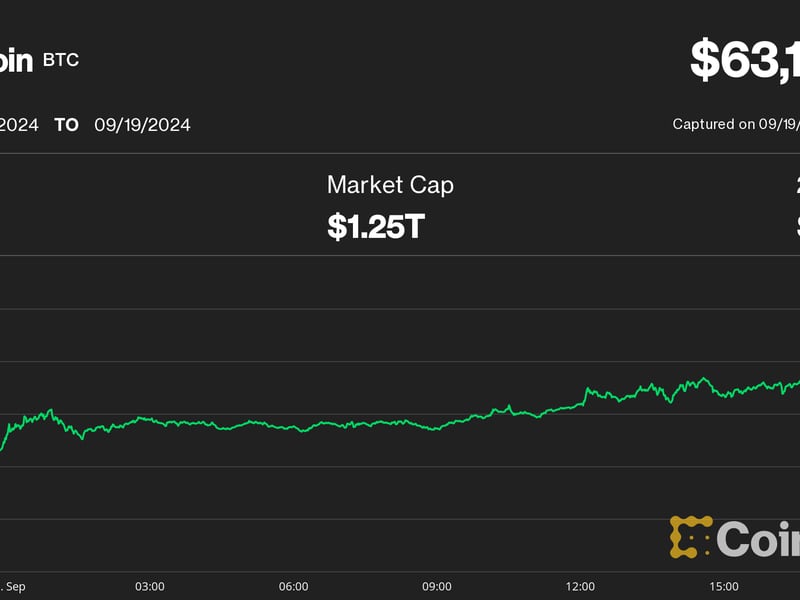Click the Sep date axis label
The width and height of the screenshot is (800, 600).
pyautogui.click(x=14, y=586)
